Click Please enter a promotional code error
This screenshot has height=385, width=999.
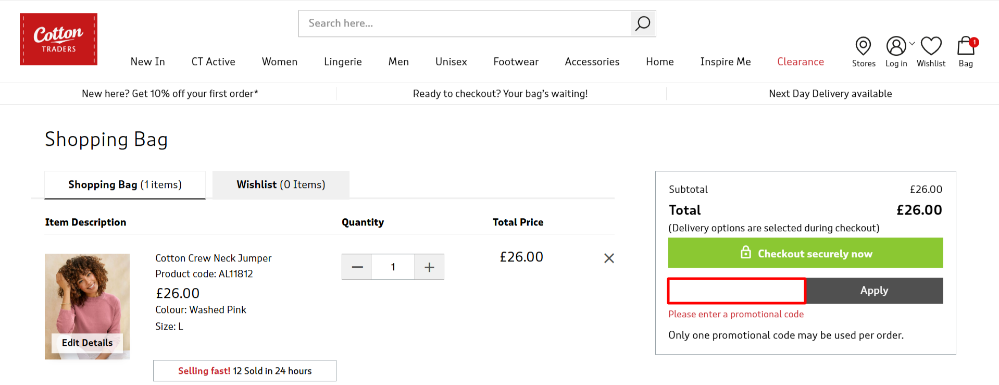(736, 314)
